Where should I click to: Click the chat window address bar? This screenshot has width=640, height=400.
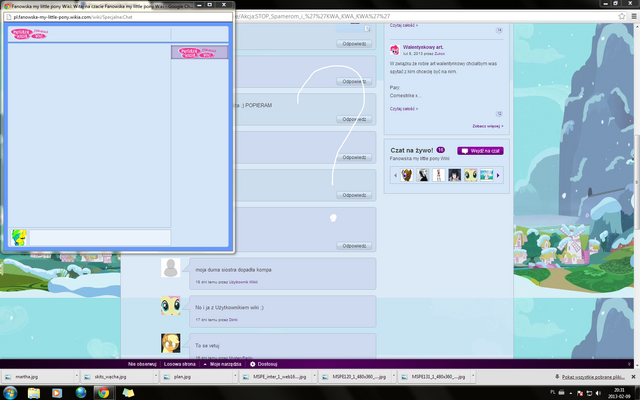tap(118, 17)
